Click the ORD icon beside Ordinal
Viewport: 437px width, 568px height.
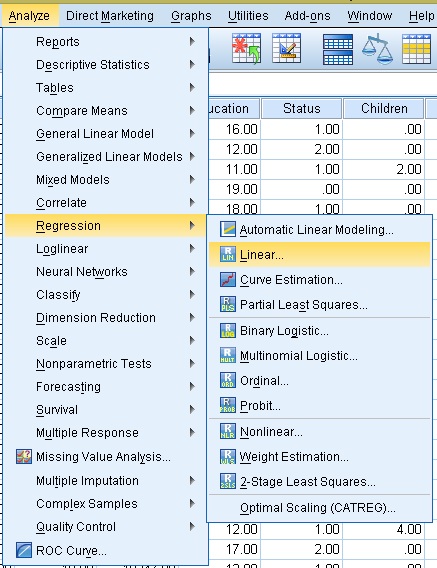tap(228, 380)
